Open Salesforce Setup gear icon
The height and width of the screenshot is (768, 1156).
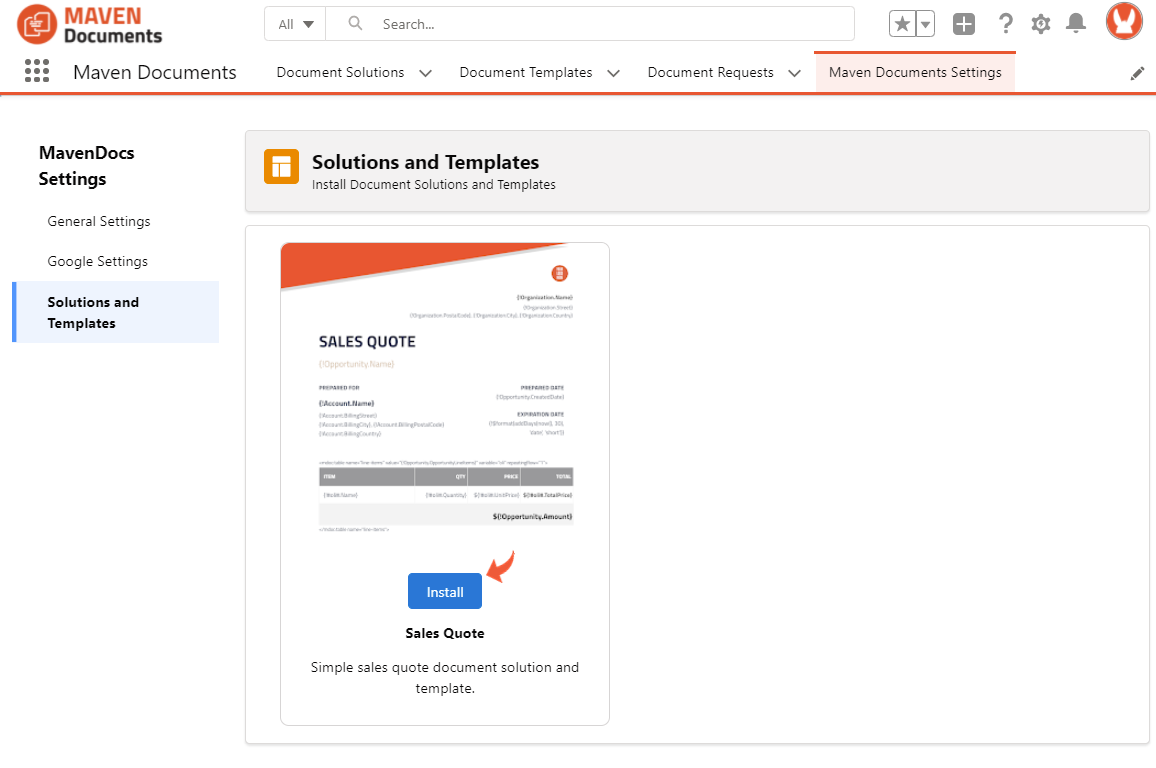click(x=1040, y=23)
